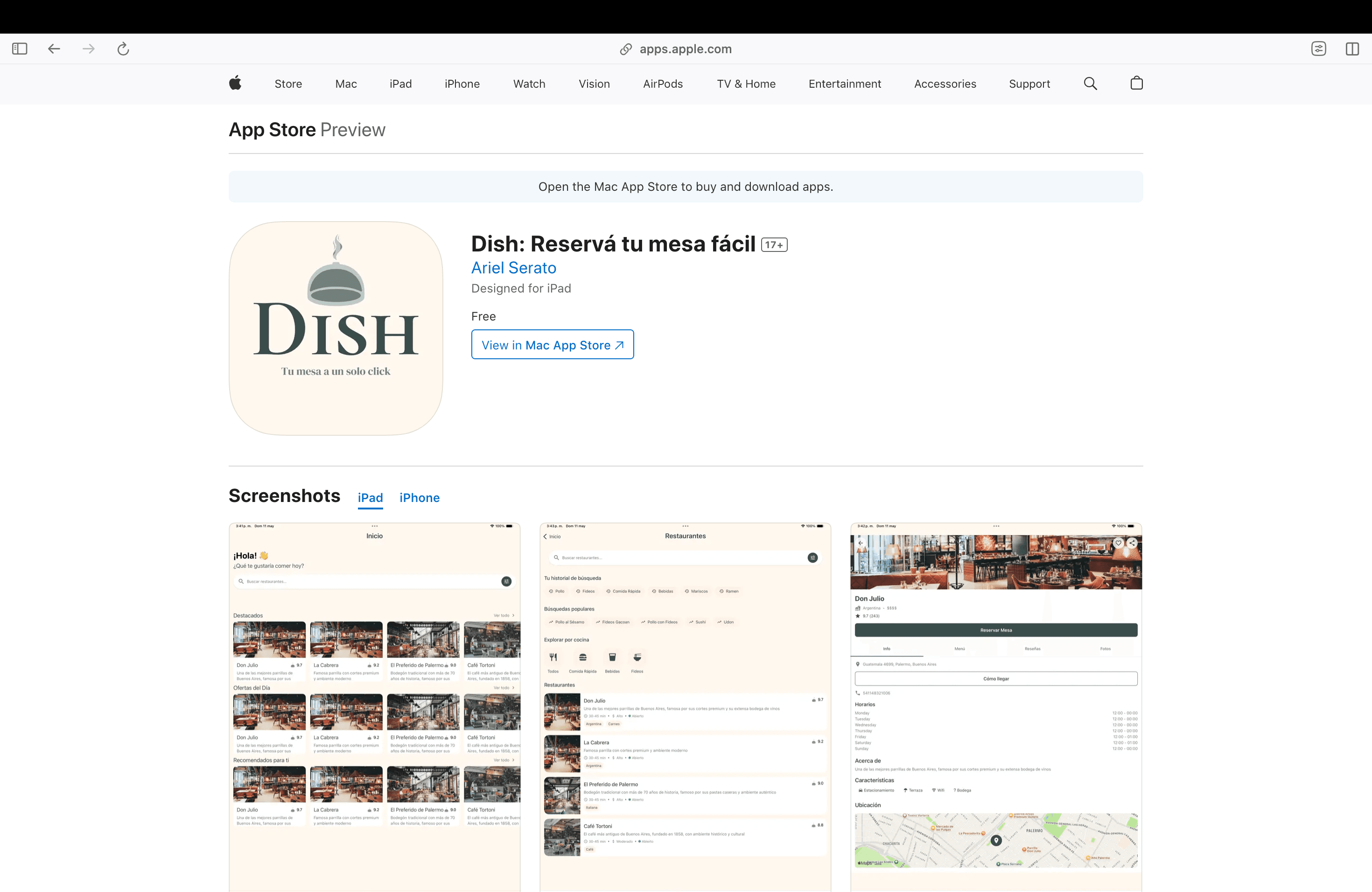The width and height of the screenshot is (1372, 892).
Task: Click the 'Free' price text
Action: click(483, 316)
